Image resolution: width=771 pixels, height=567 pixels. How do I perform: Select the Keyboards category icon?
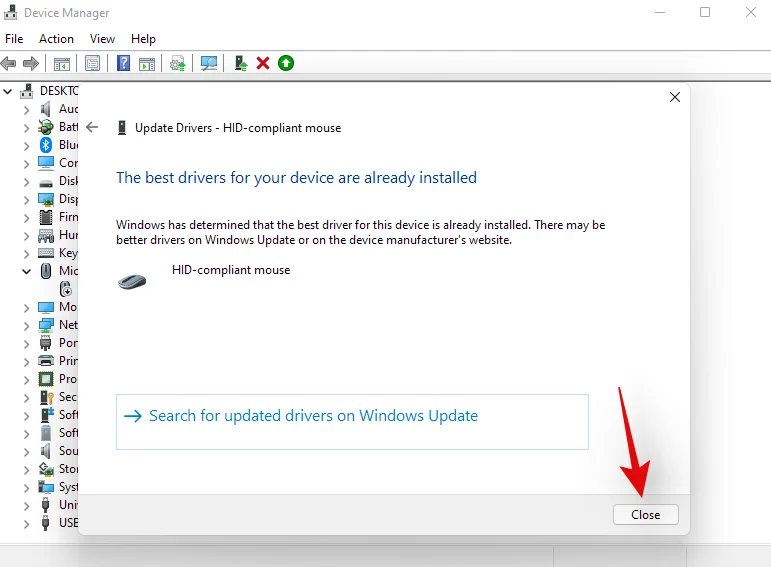pos(46,253)
